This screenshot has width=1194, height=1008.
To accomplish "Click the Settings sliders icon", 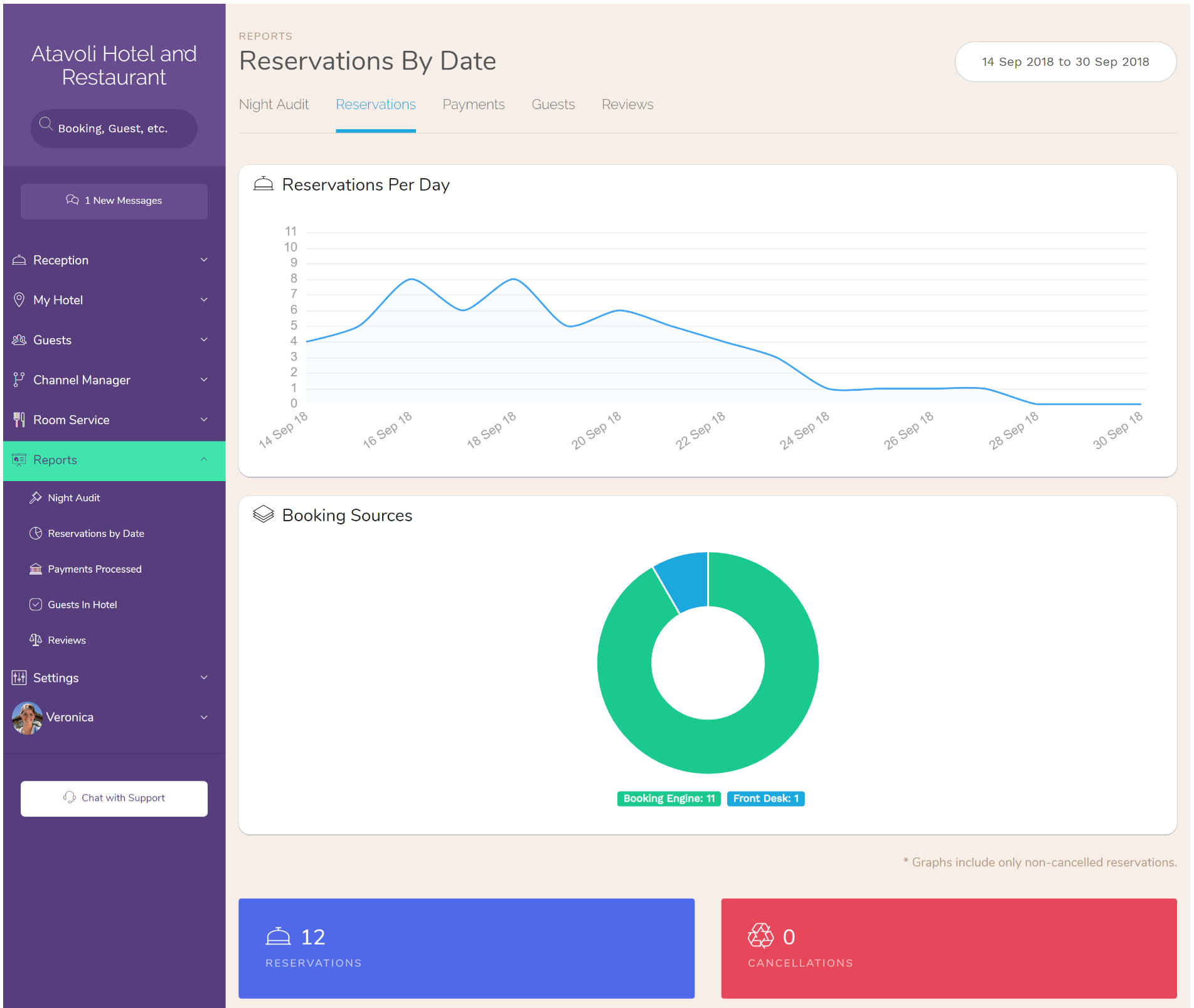I will [19, 677].
